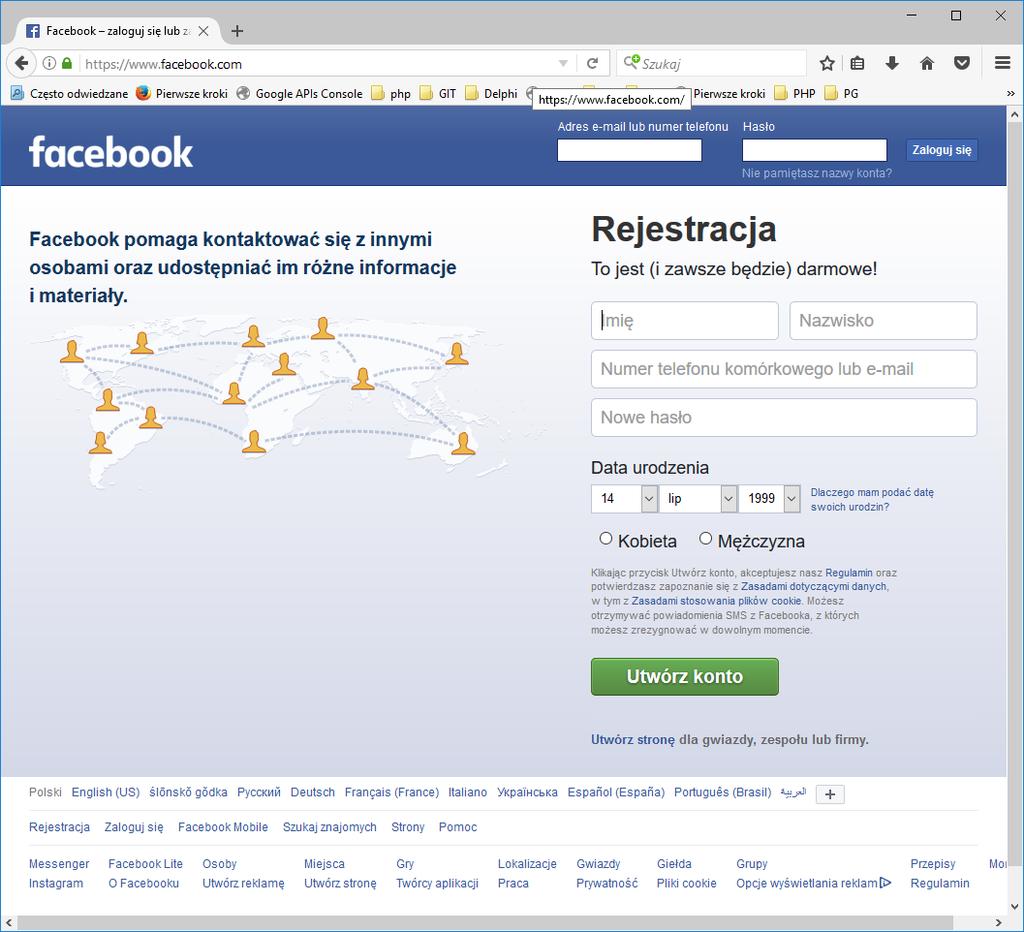The width and height of the screenshot is (1024, 932).
Task: Close the Facebook tab
Action: [x=203, y=31]
